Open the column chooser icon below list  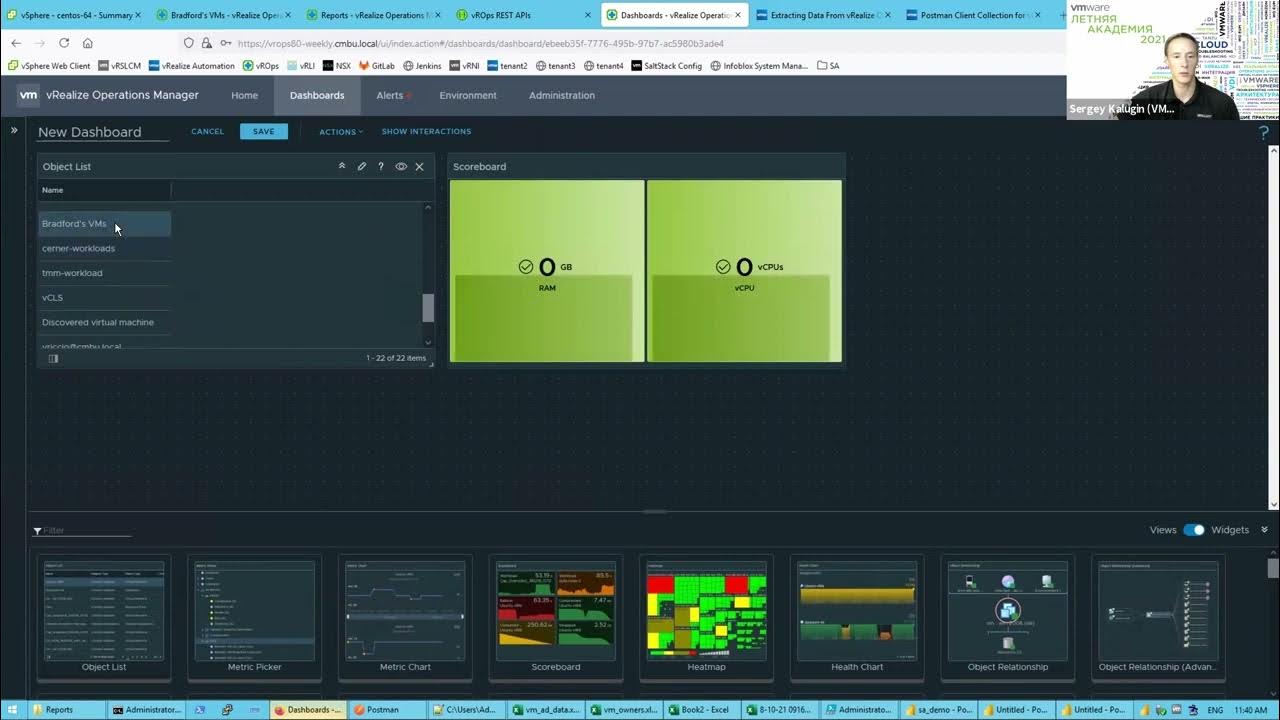(x=53, y=358)
